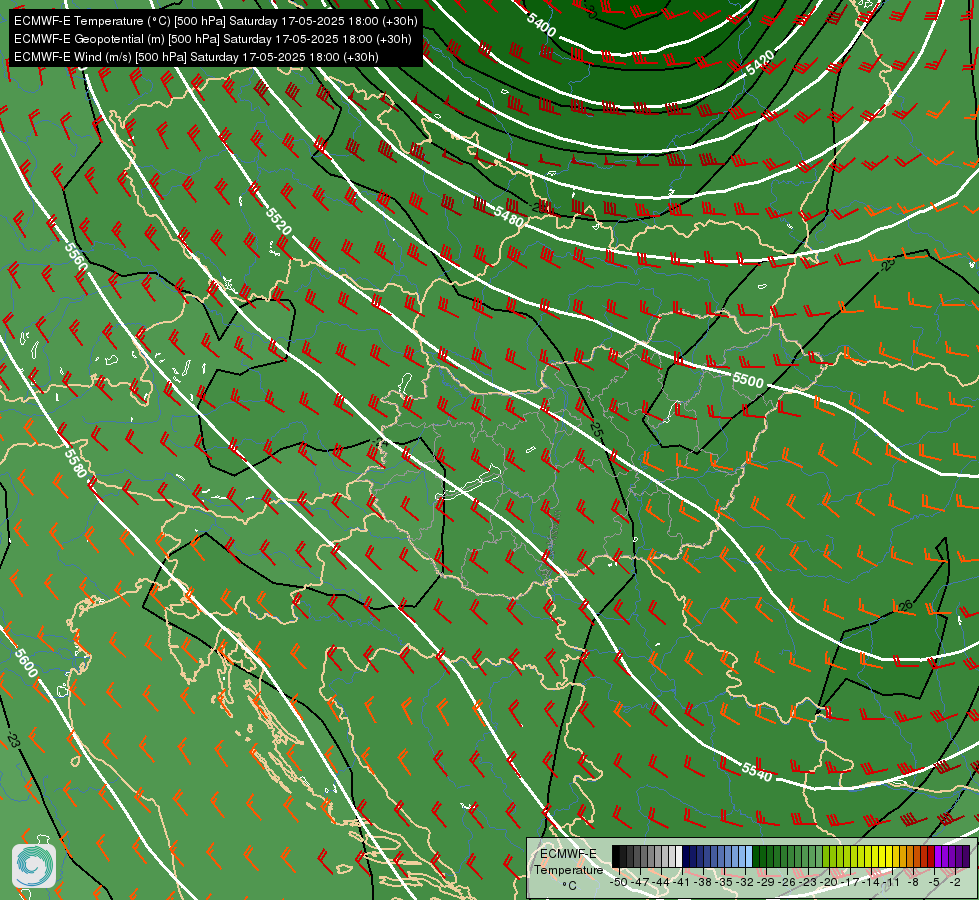Click the -14 value on the legend scale
This screenshot has width=979, height=900.
[x=871, y=882]
